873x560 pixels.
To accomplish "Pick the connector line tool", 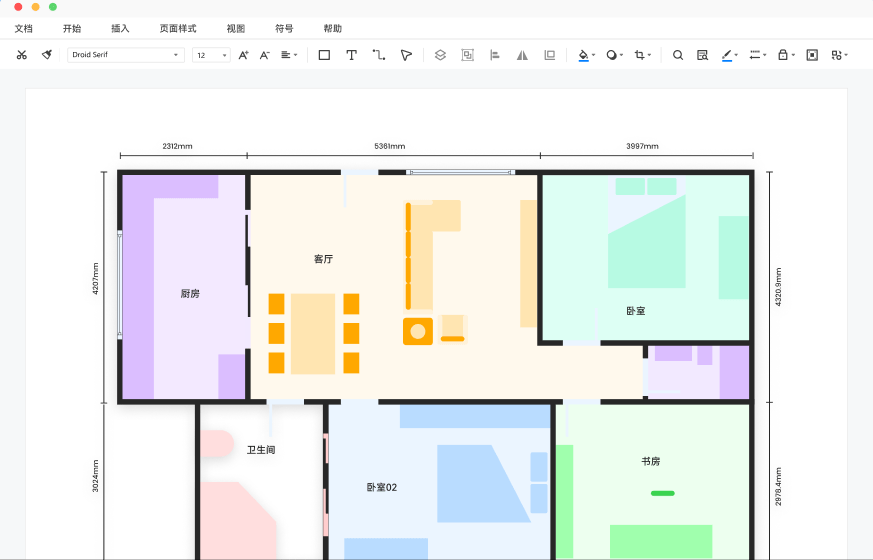I will pyautogui.click(x=379, y=55).
